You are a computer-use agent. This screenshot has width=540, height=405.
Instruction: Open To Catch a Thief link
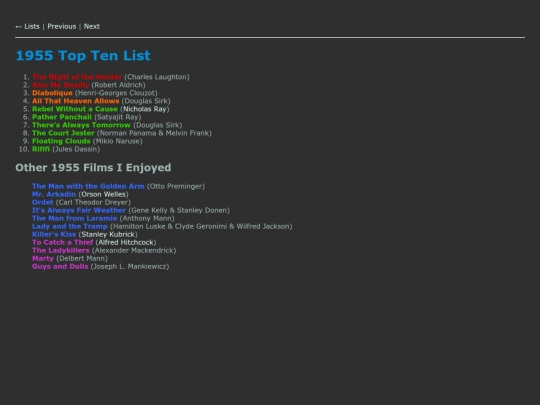pos(63,242)
